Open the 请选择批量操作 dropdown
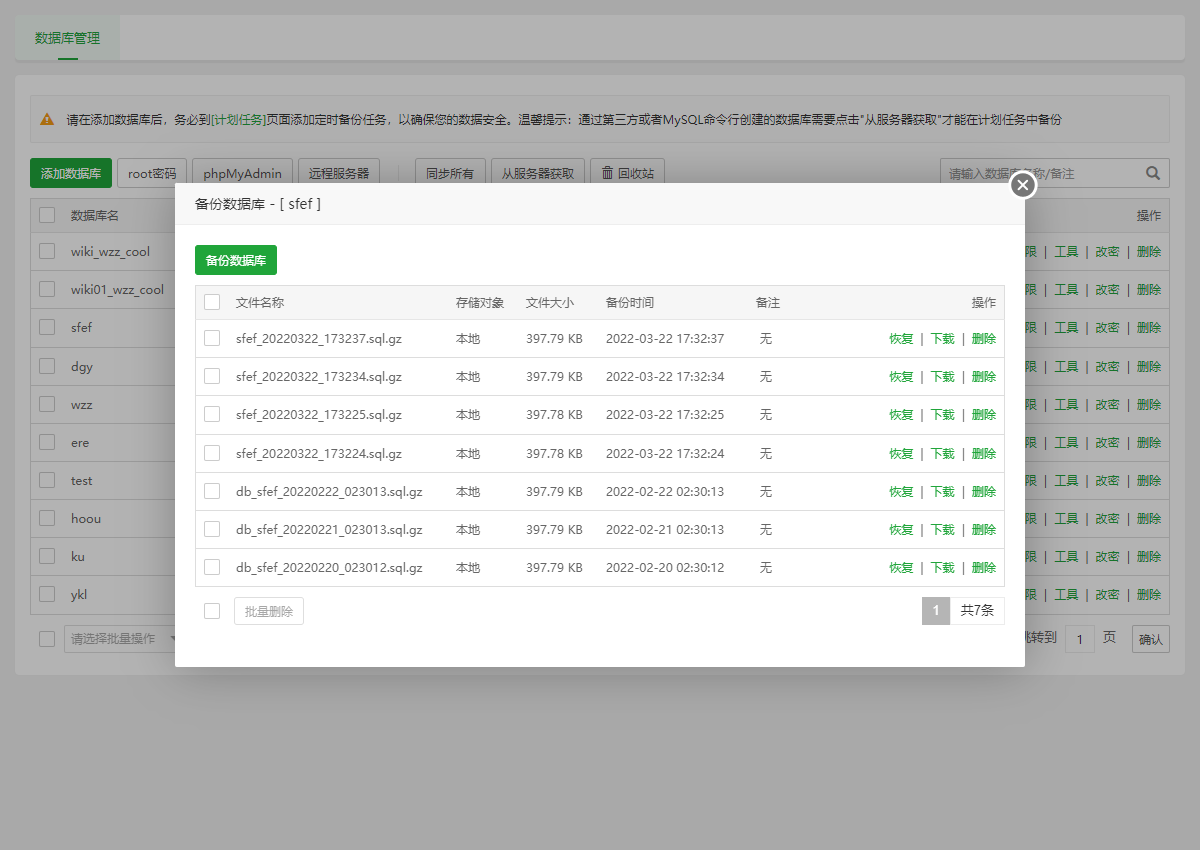The height and width of the screenshot is (850, 1200). pyautogui.click(x=120, y=639)
